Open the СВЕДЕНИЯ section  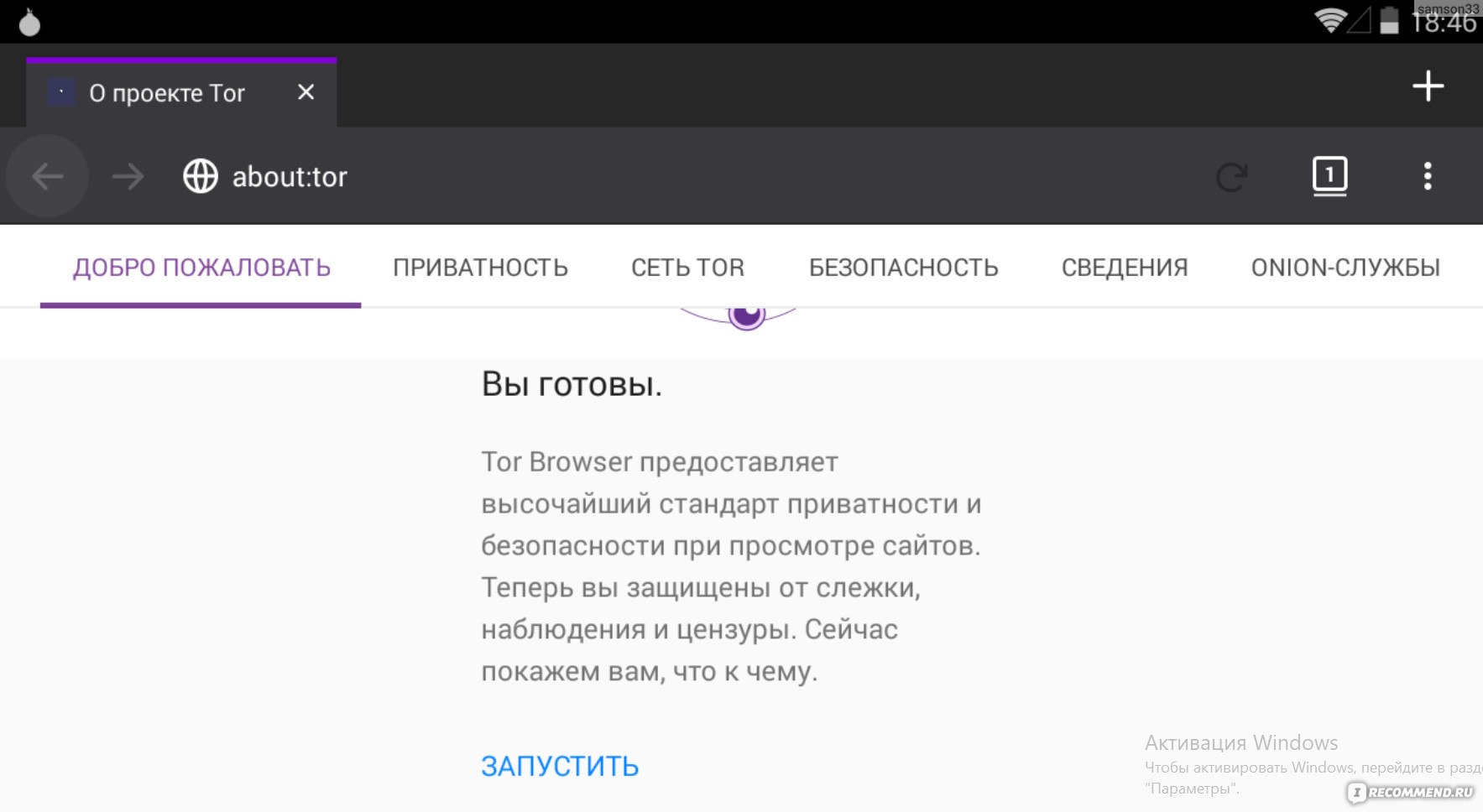[x=1124, y=268]
